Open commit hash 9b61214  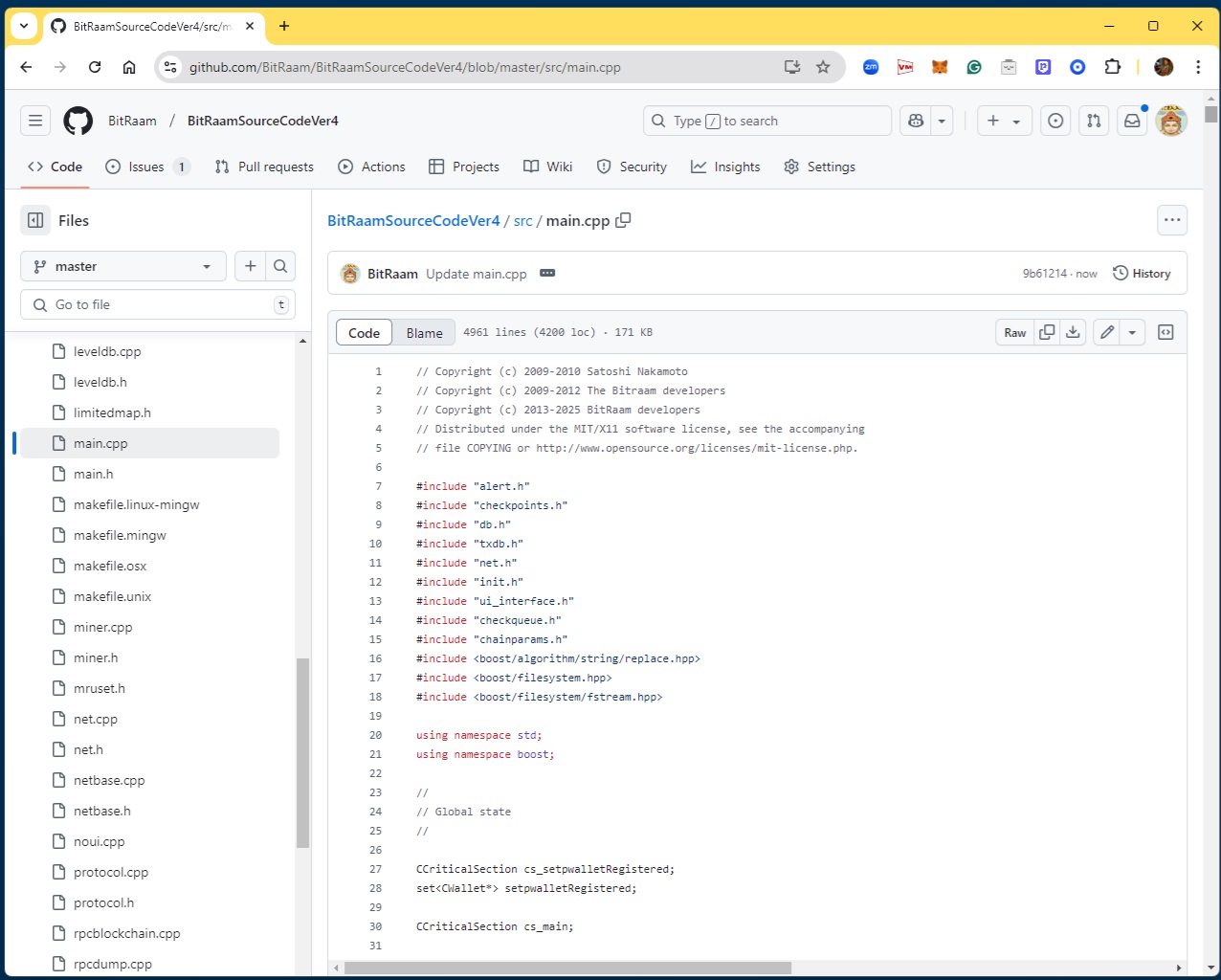[x=1044, y=274]
